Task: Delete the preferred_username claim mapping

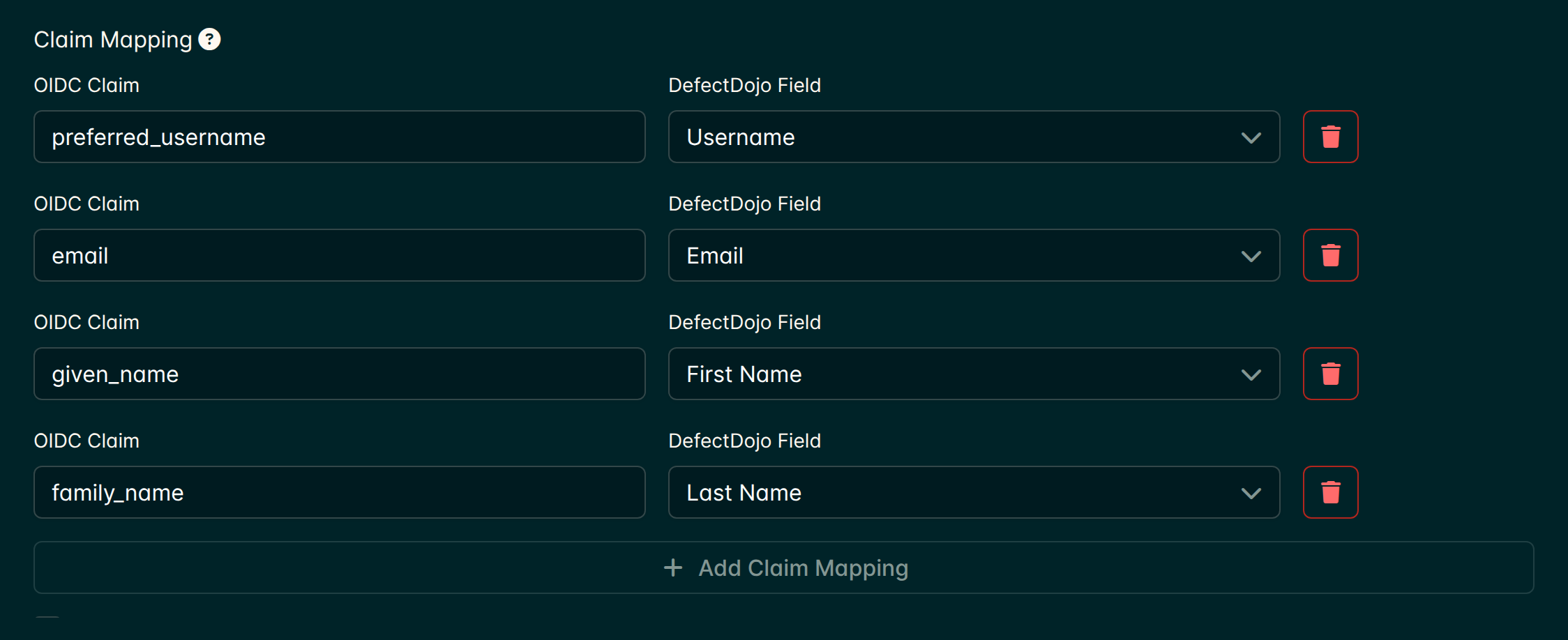Action: pyautogui.click(x=1330, y=137)
